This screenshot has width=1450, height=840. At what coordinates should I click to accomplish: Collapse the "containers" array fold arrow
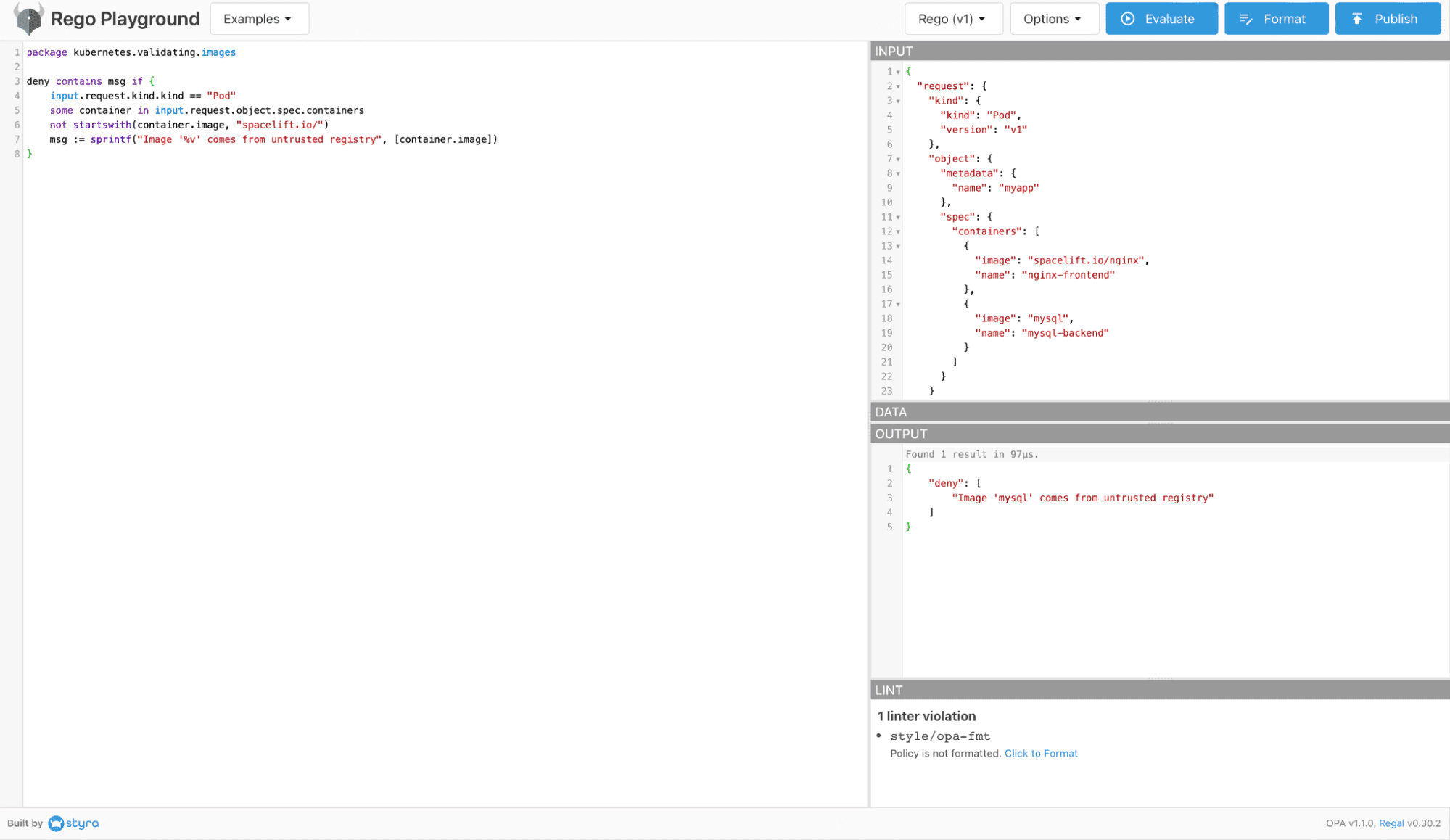tap(898, 231)
